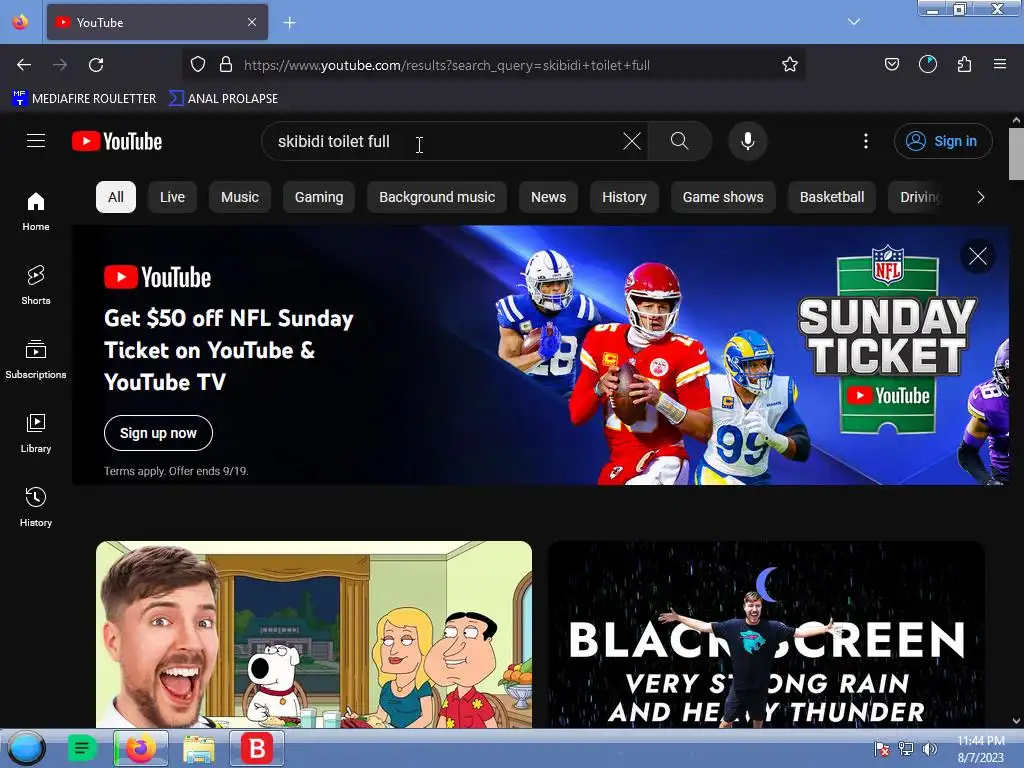Bookmark this page with star icon

[x=790, y=65]
